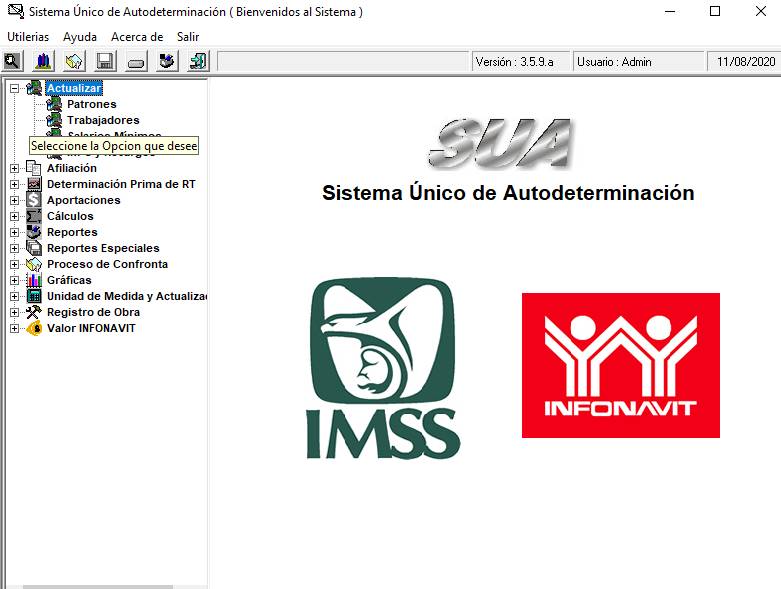Expand the Cálculos tree node
781x589 pixels.
click(x=15, y=216)
